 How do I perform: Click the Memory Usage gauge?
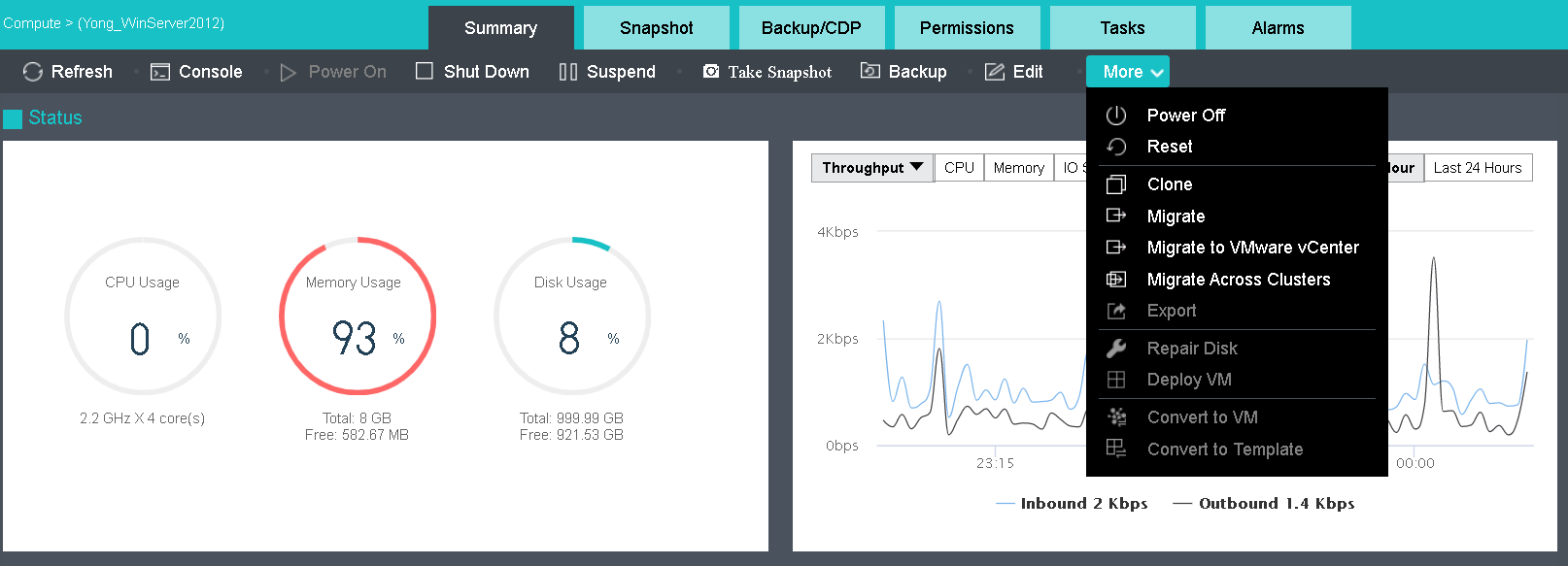point(358,316)
